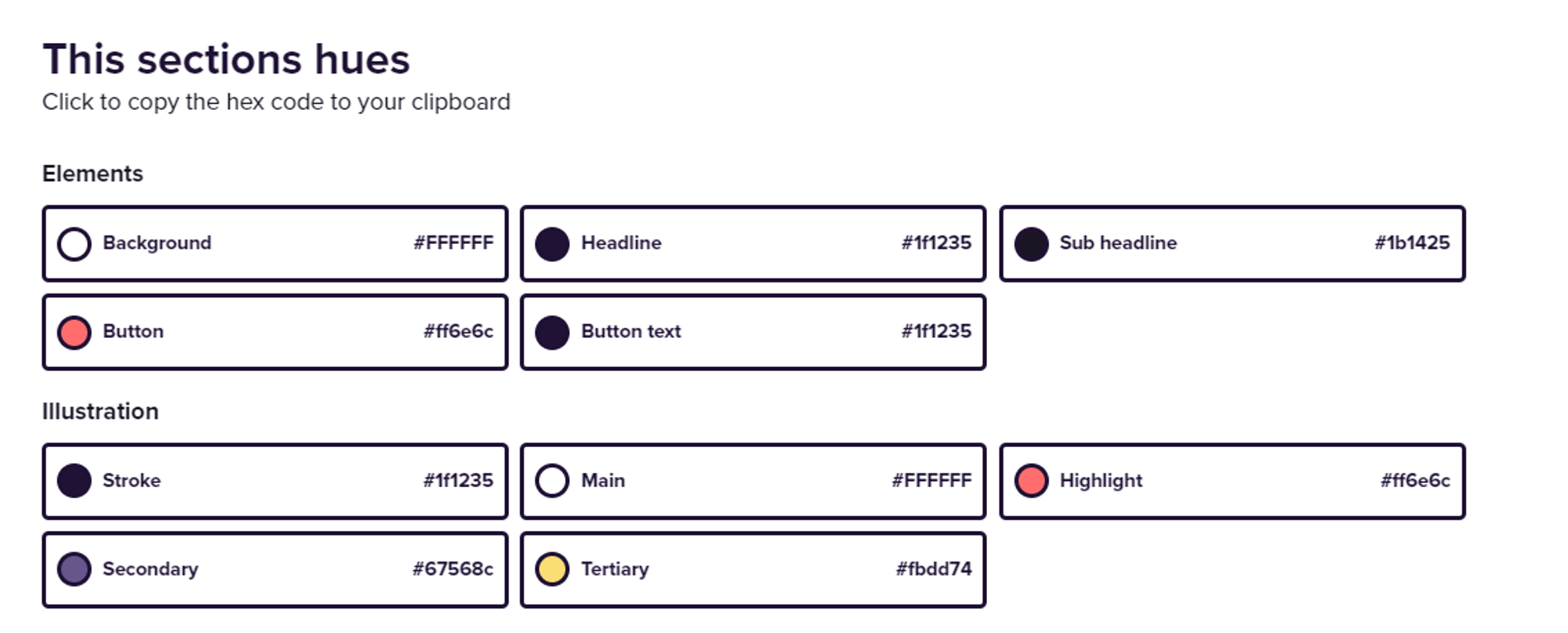Click the Sub headline color swatch circle
The width and height of the screenshot is (1568, 633).
1031,244
